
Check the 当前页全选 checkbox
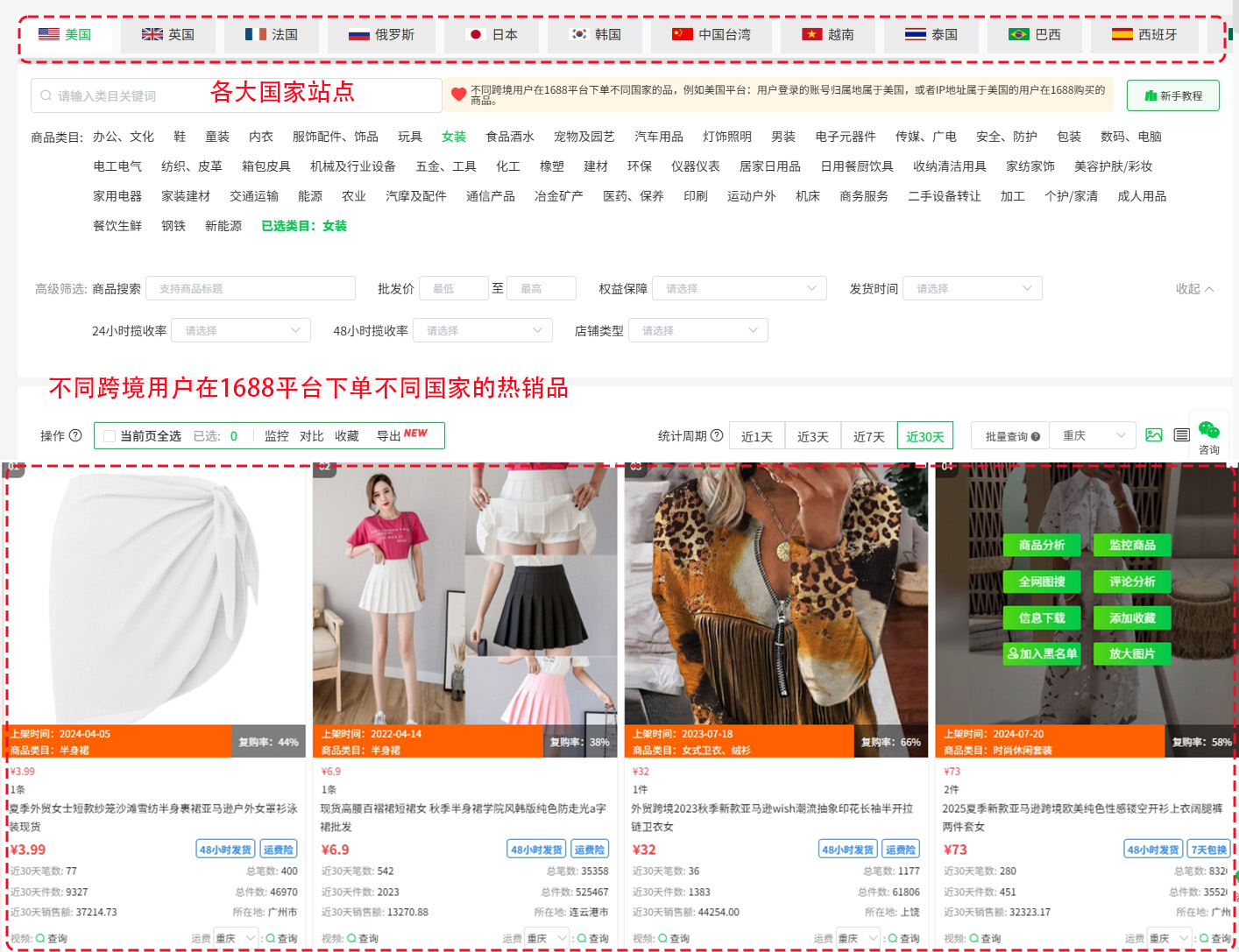tap(110, 436)
